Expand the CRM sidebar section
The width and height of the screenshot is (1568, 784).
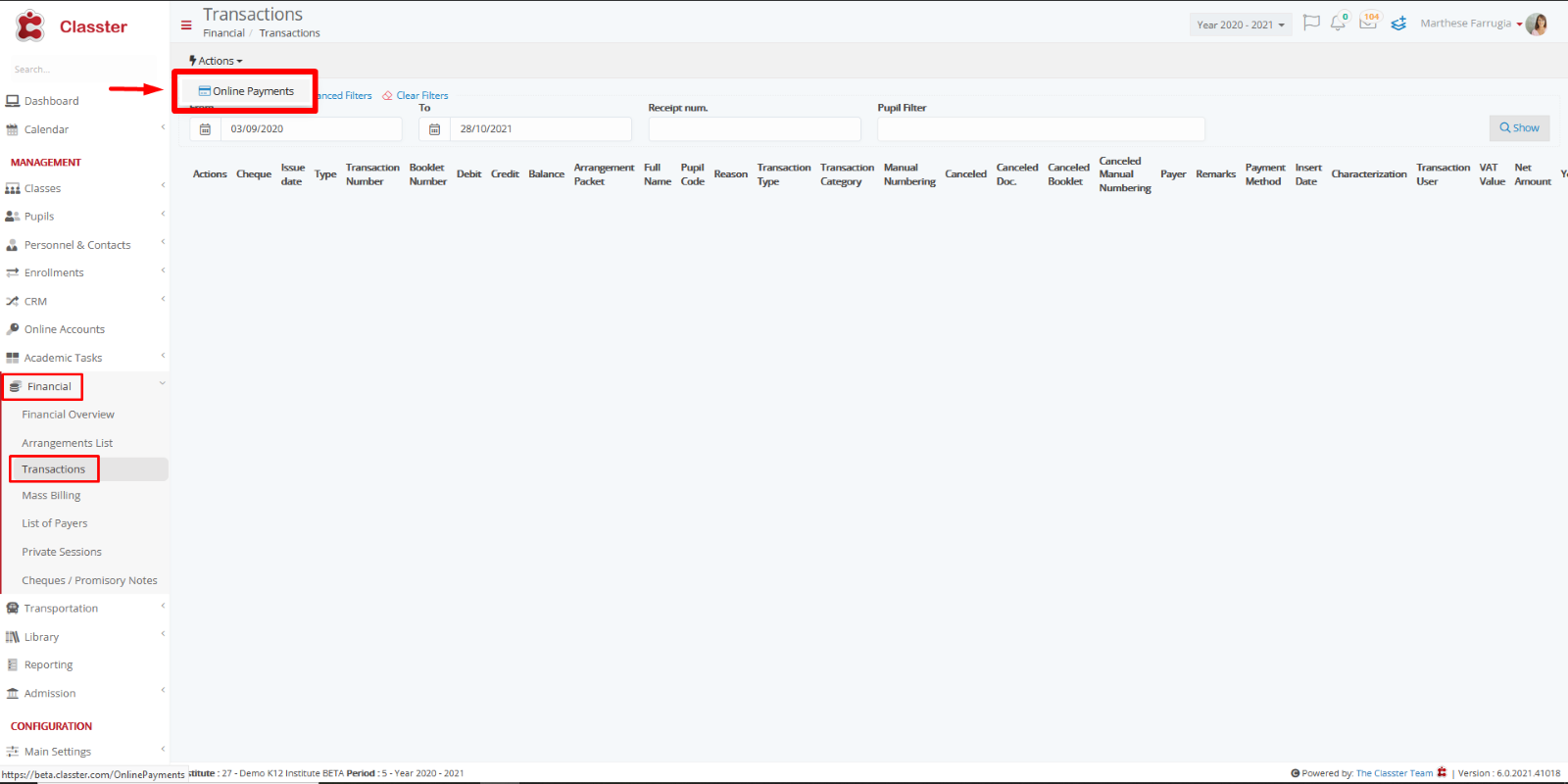click(x=163, y=299)
